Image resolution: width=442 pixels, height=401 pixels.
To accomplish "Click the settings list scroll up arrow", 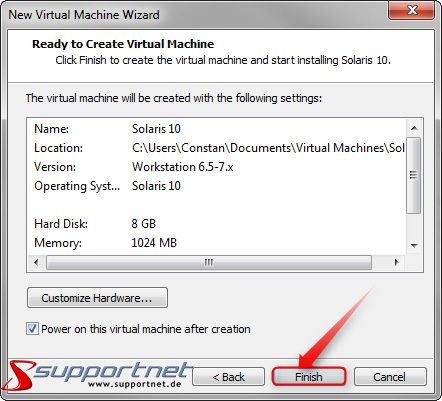I will click(414, 128).
